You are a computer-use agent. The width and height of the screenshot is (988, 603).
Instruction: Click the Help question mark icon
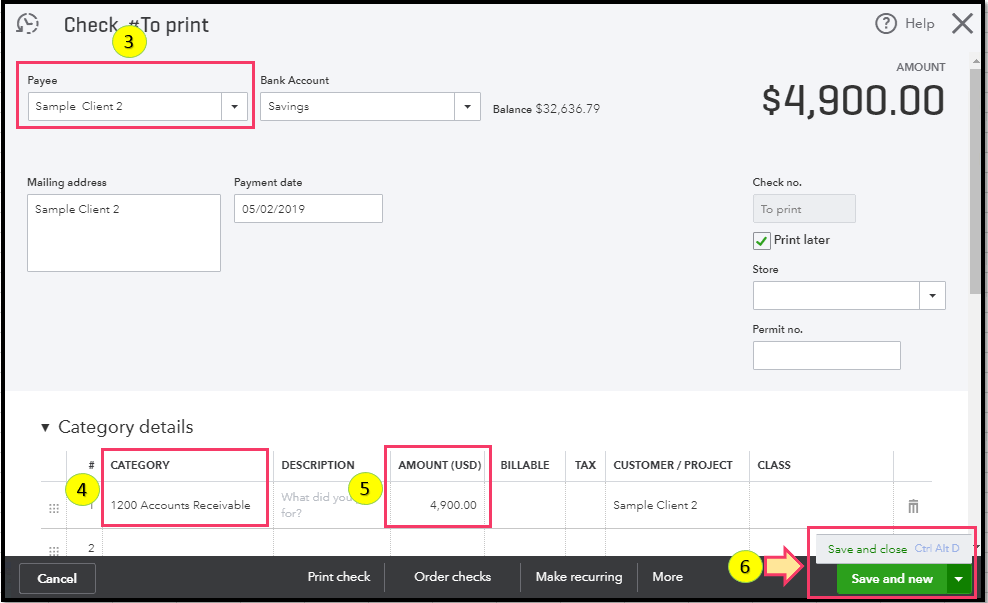pos(886,24)
